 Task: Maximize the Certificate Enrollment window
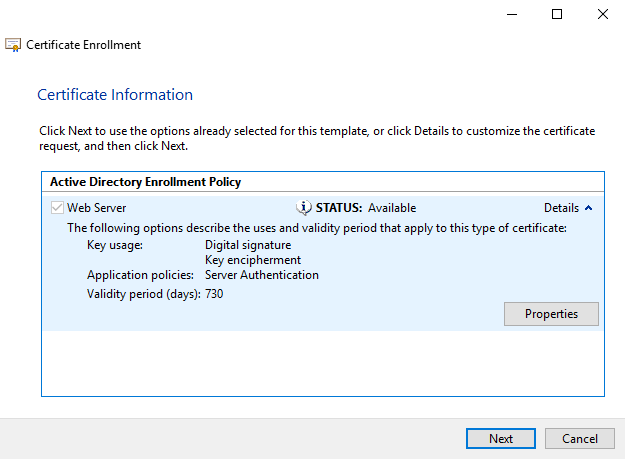pyautogui.click(x=557, y=14)
